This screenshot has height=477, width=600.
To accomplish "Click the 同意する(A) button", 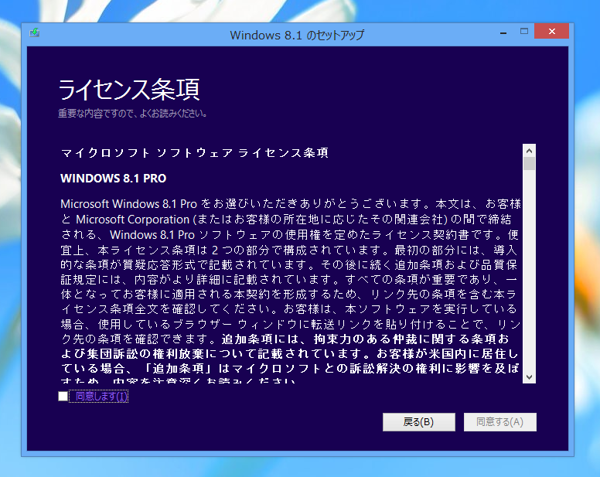I will coord(500,422).
